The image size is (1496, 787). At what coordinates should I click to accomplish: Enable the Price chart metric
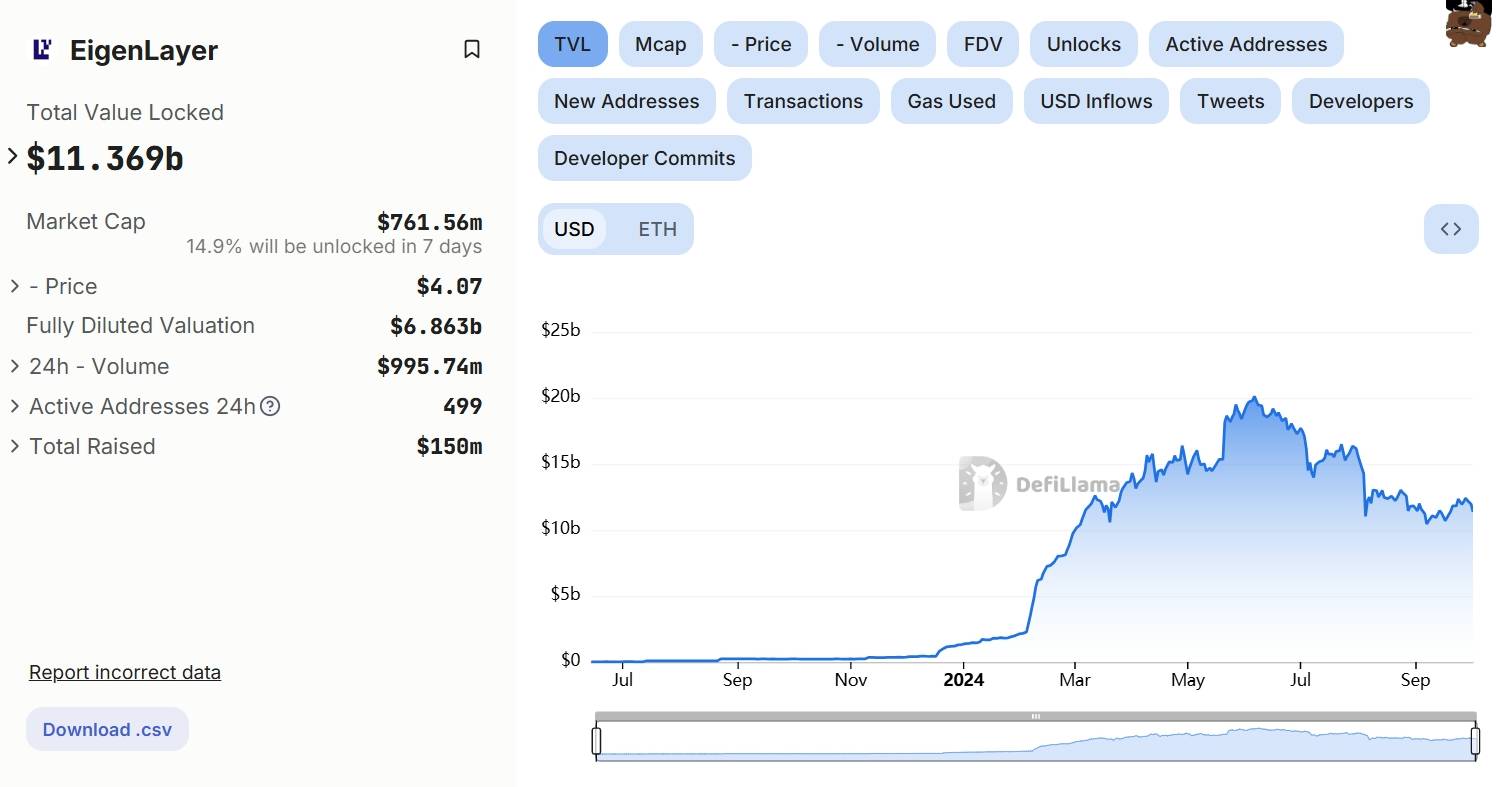761,44
